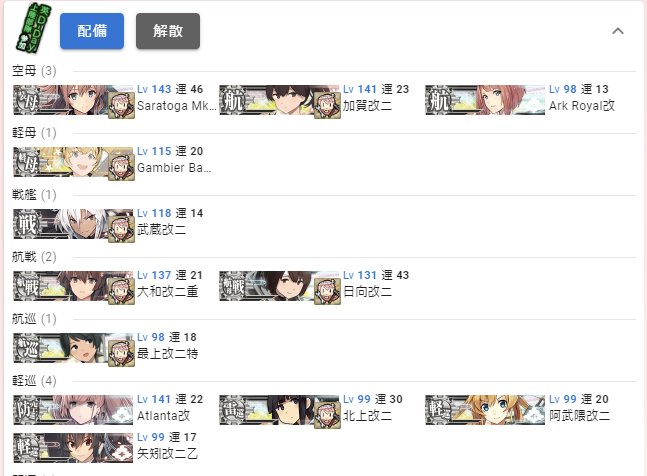Image resolution: width=647 pixels, height=476 pixels.
Task: Click the 軽巡 (4) category header
Action: [34, 381]
